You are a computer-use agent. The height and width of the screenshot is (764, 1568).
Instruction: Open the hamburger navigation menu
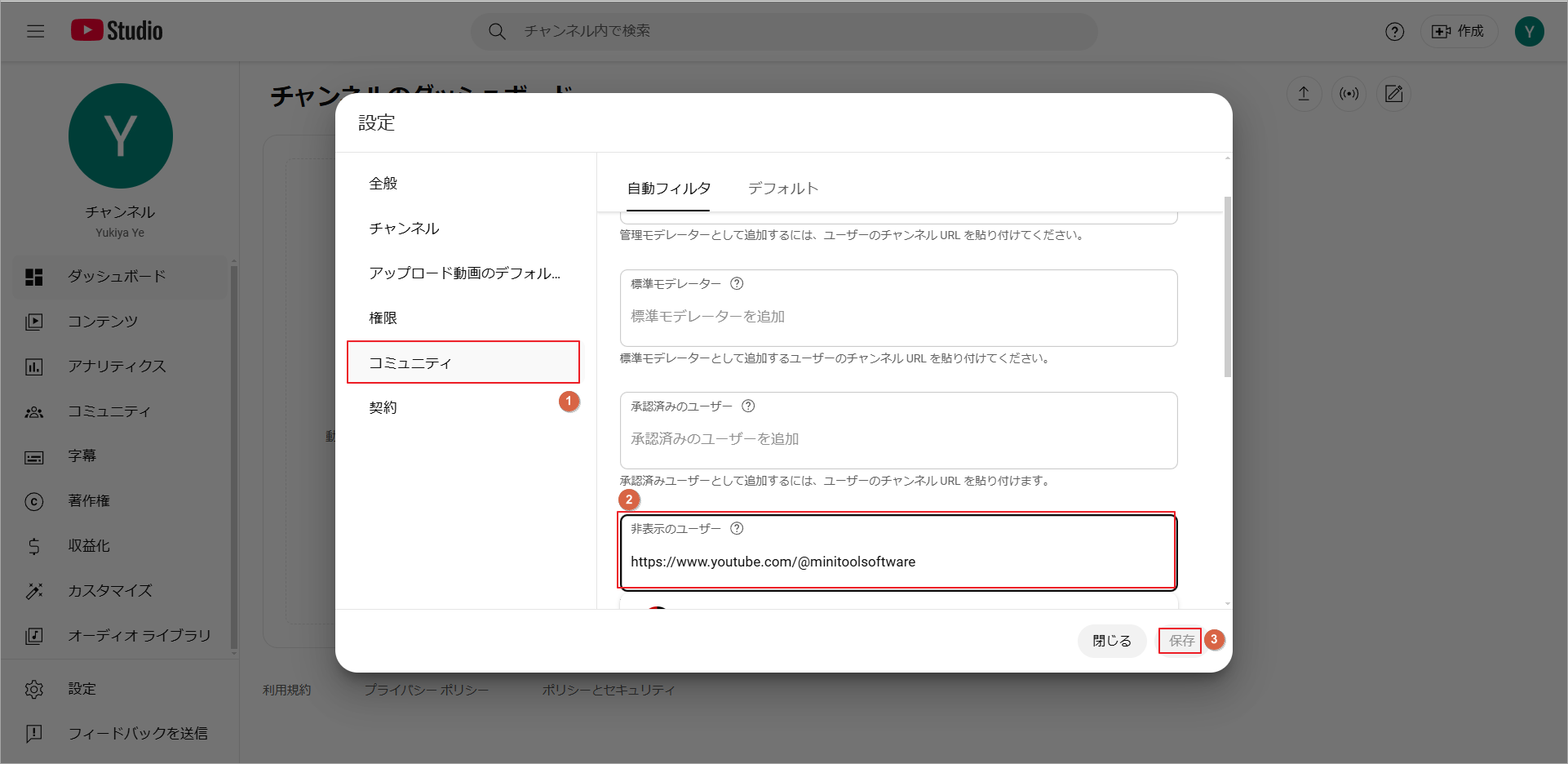point(35,31)
